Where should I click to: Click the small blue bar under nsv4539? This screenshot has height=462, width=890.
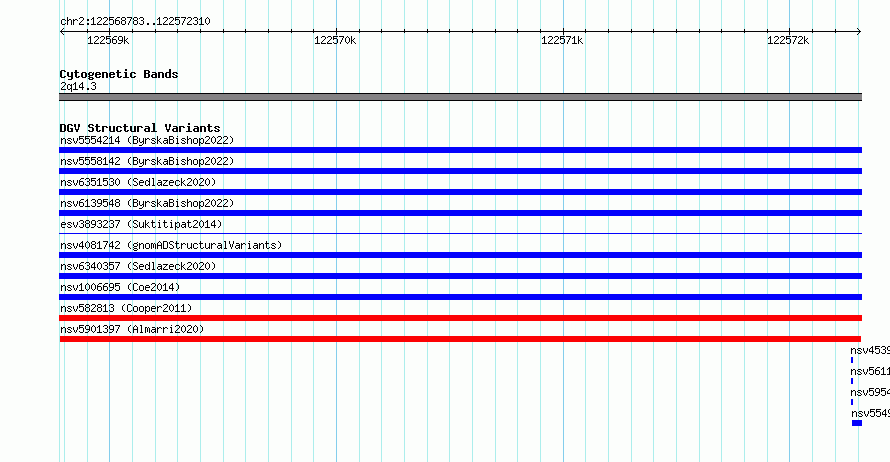[852, 360]
